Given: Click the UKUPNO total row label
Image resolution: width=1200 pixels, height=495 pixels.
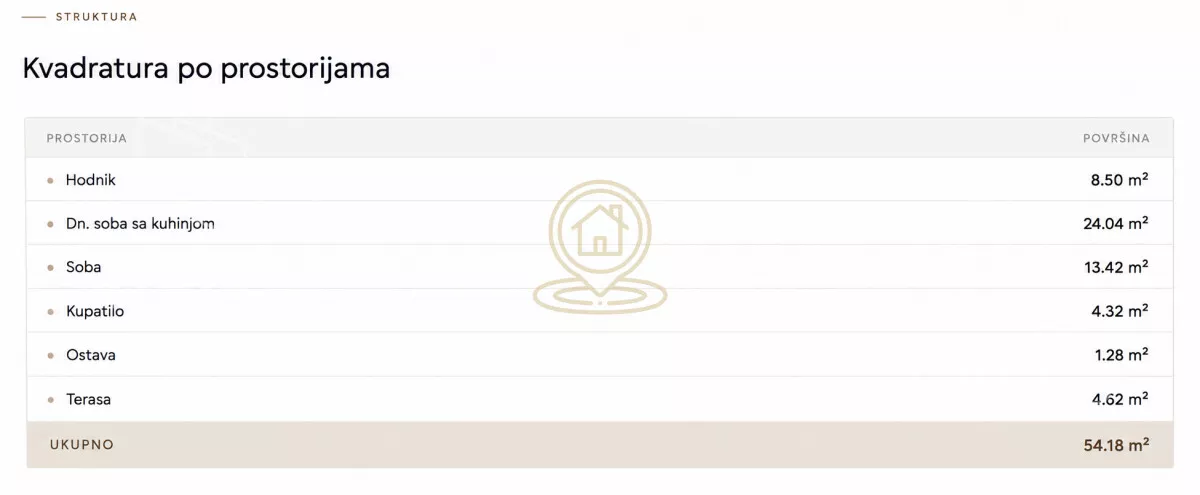Looking at the screenshot, I should tap(82, 444).
